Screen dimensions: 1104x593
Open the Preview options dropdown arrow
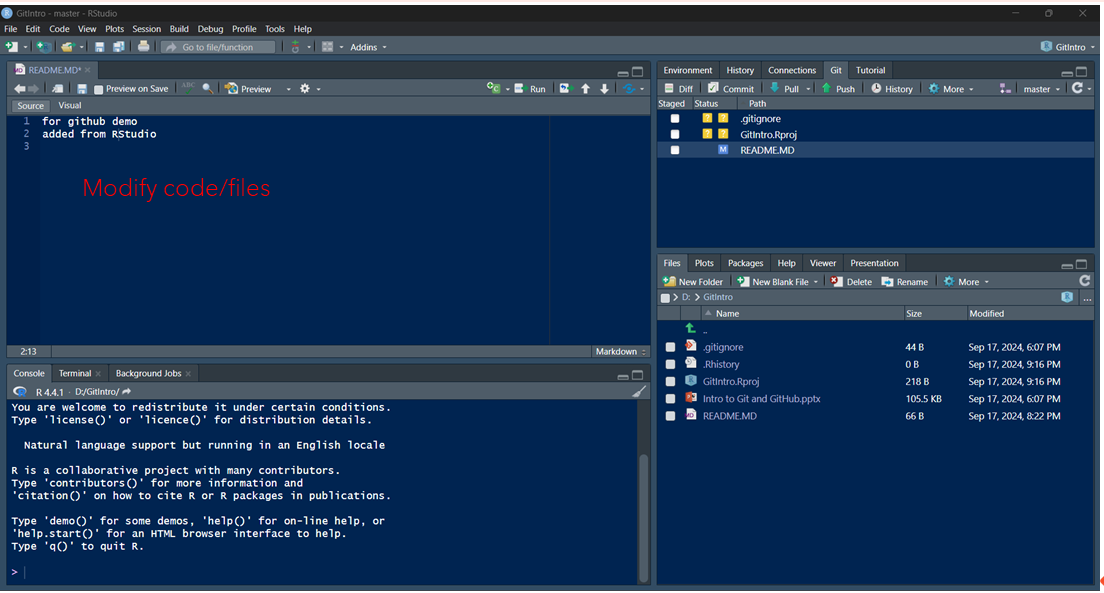288,89
